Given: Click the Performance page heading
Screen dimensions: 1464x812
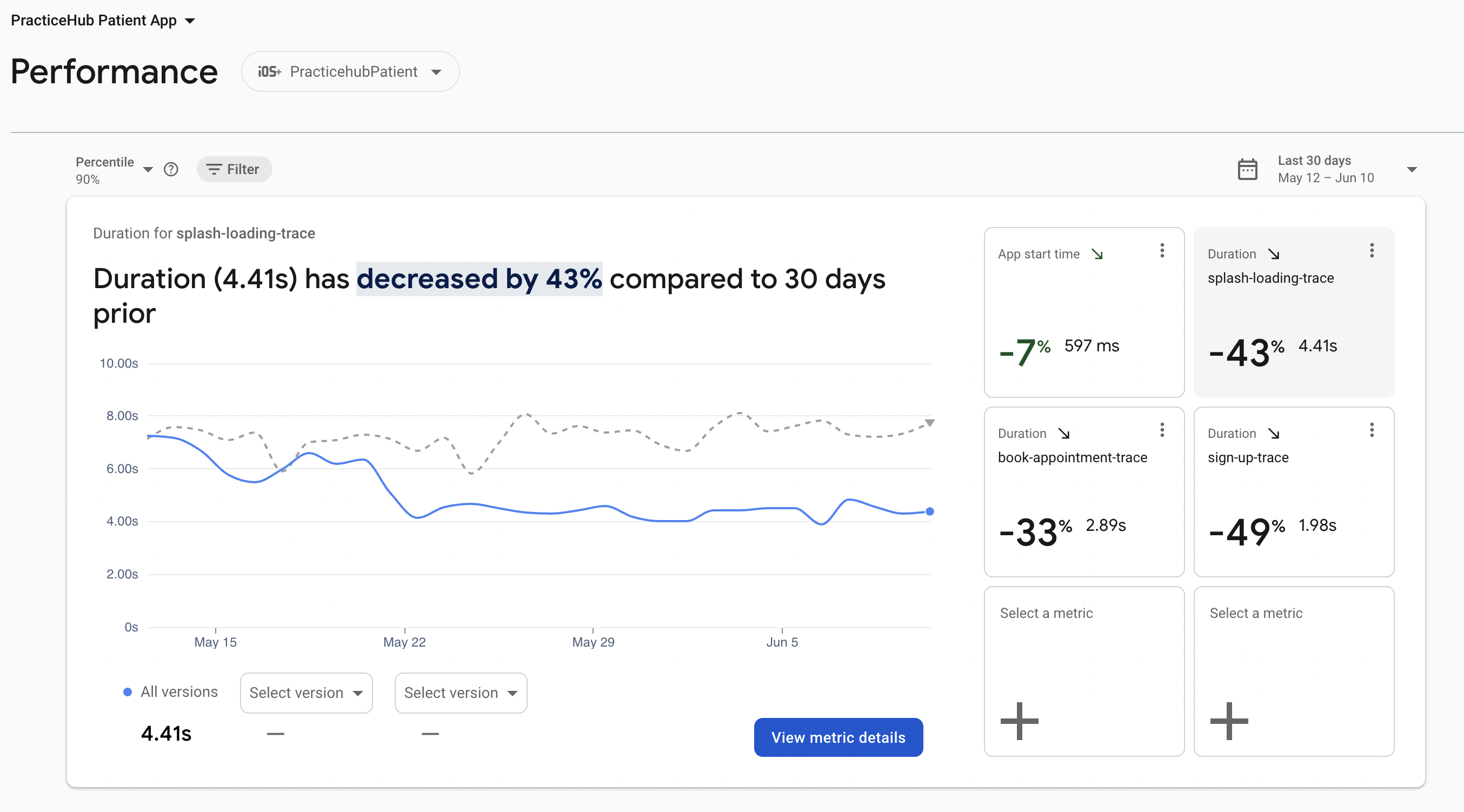Looking at the screenshot, I should point(114,71).
